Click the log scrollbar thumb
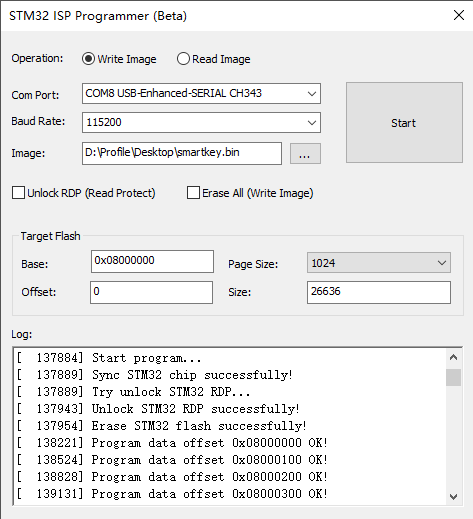473x519 pixels. (453, 377)
